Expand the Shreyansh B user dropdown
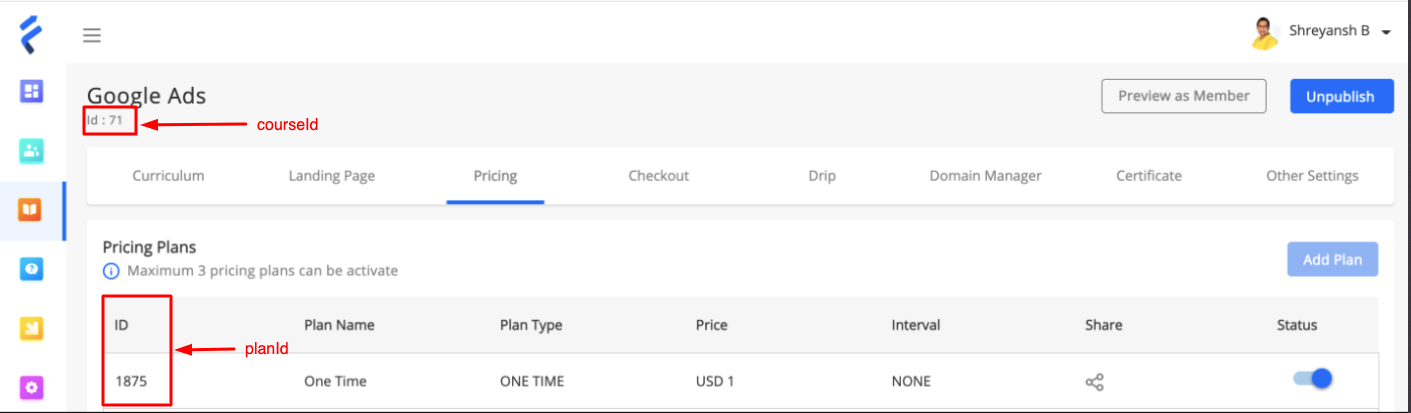Viewport: 1411px width, 413px height. [x=1322, y=32]
